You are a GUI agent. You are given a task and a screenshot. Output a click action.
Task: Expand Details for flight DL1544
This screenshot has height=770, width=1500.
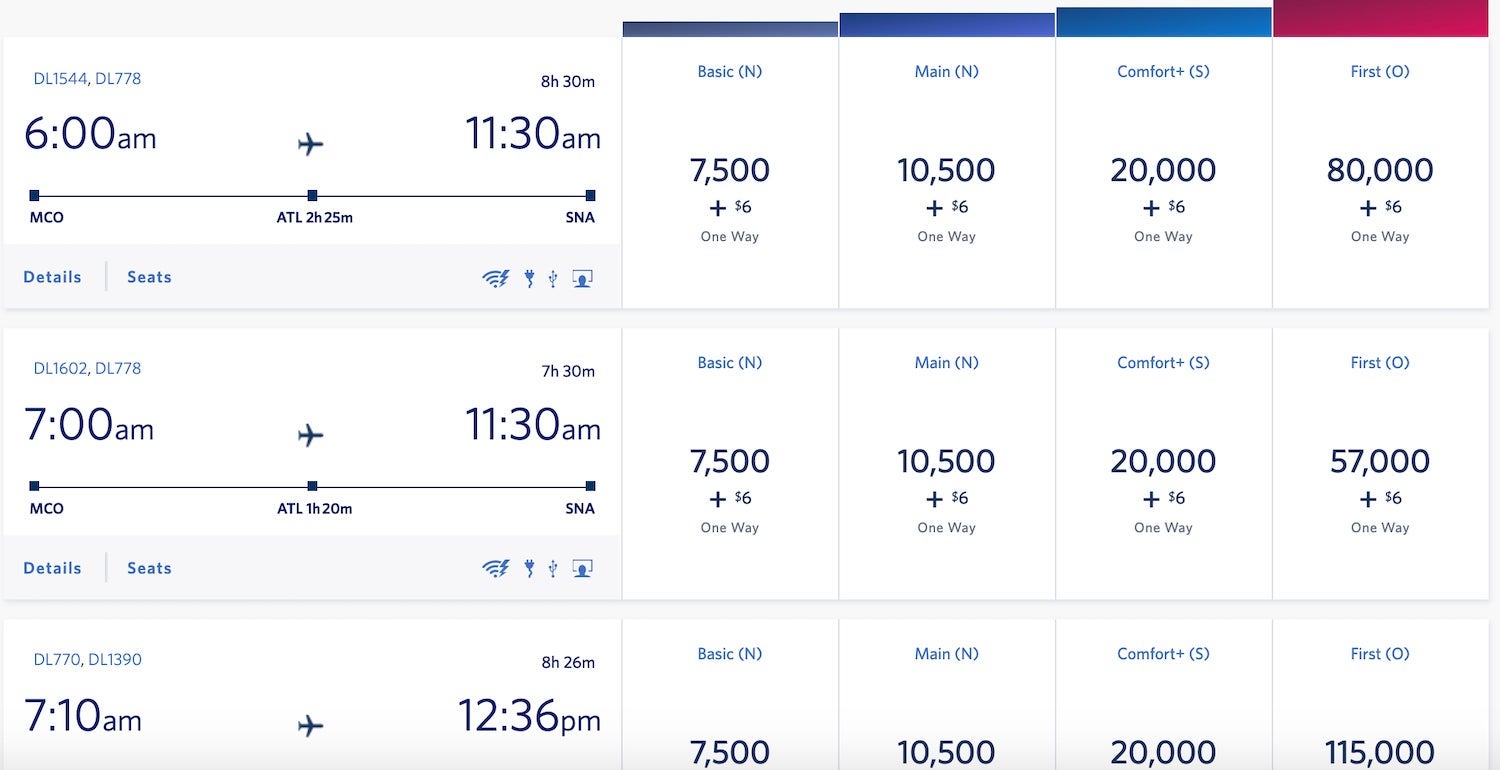click(x=52, y=277)
